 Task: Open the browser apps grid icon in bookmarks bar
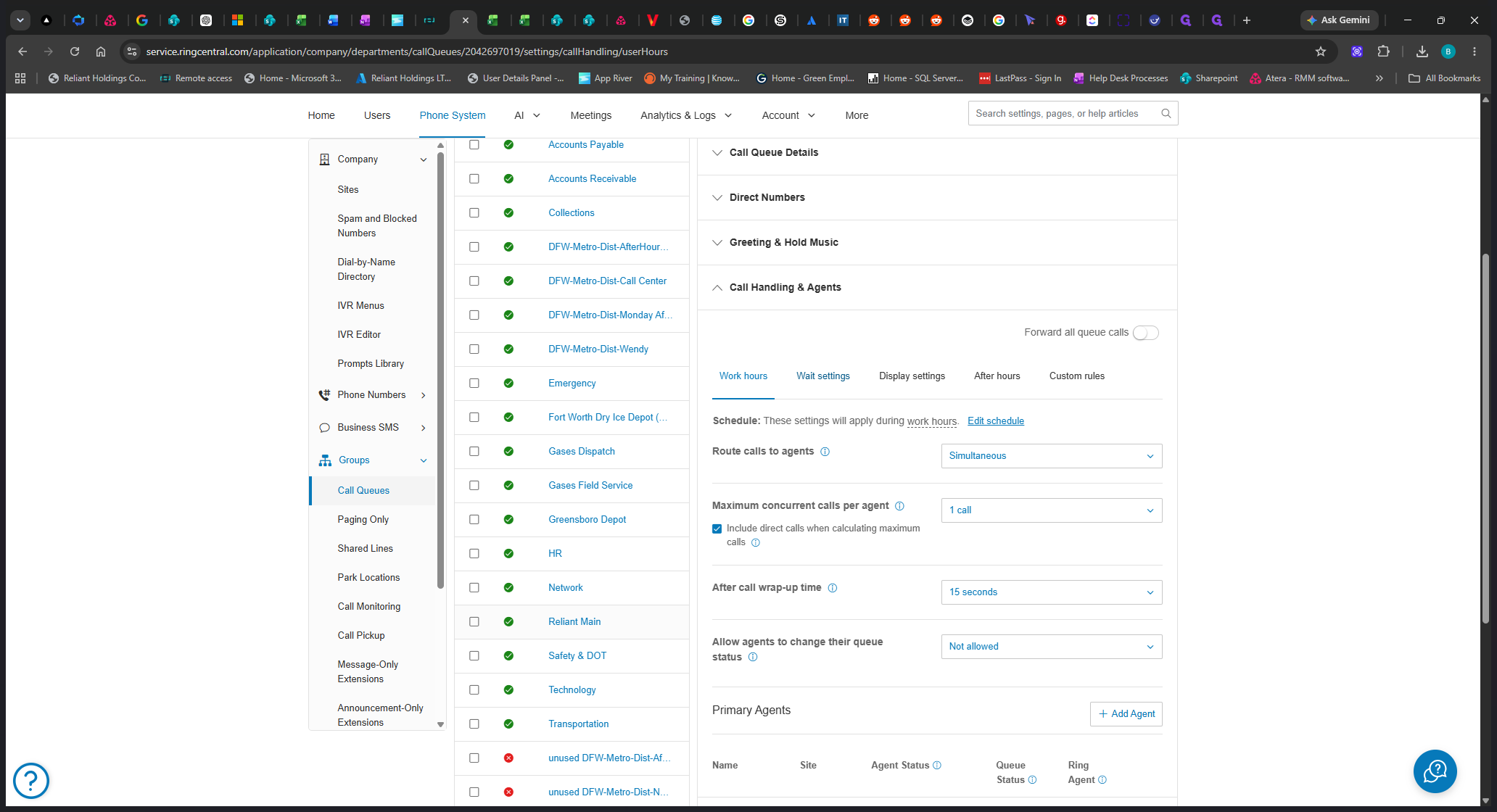pyautogui.click(x=20, y=78)
